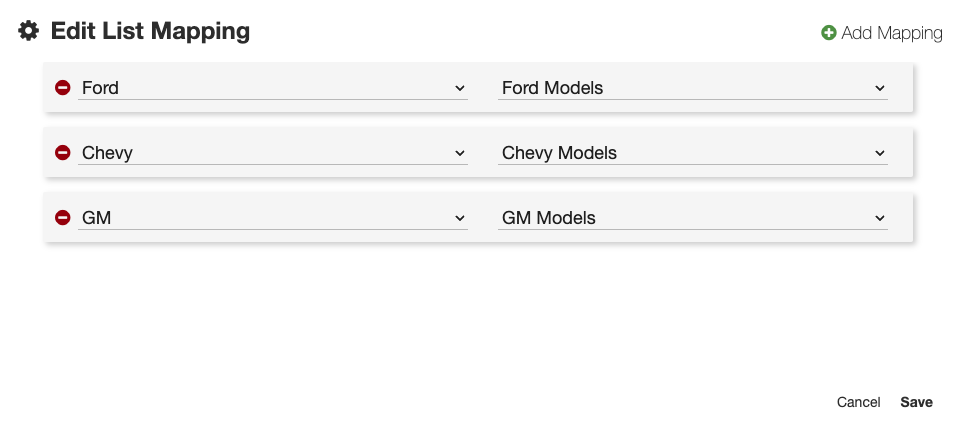Select the Ford Models field text
956x430 pixels.
pyautogui.click(x=552, y=88)
